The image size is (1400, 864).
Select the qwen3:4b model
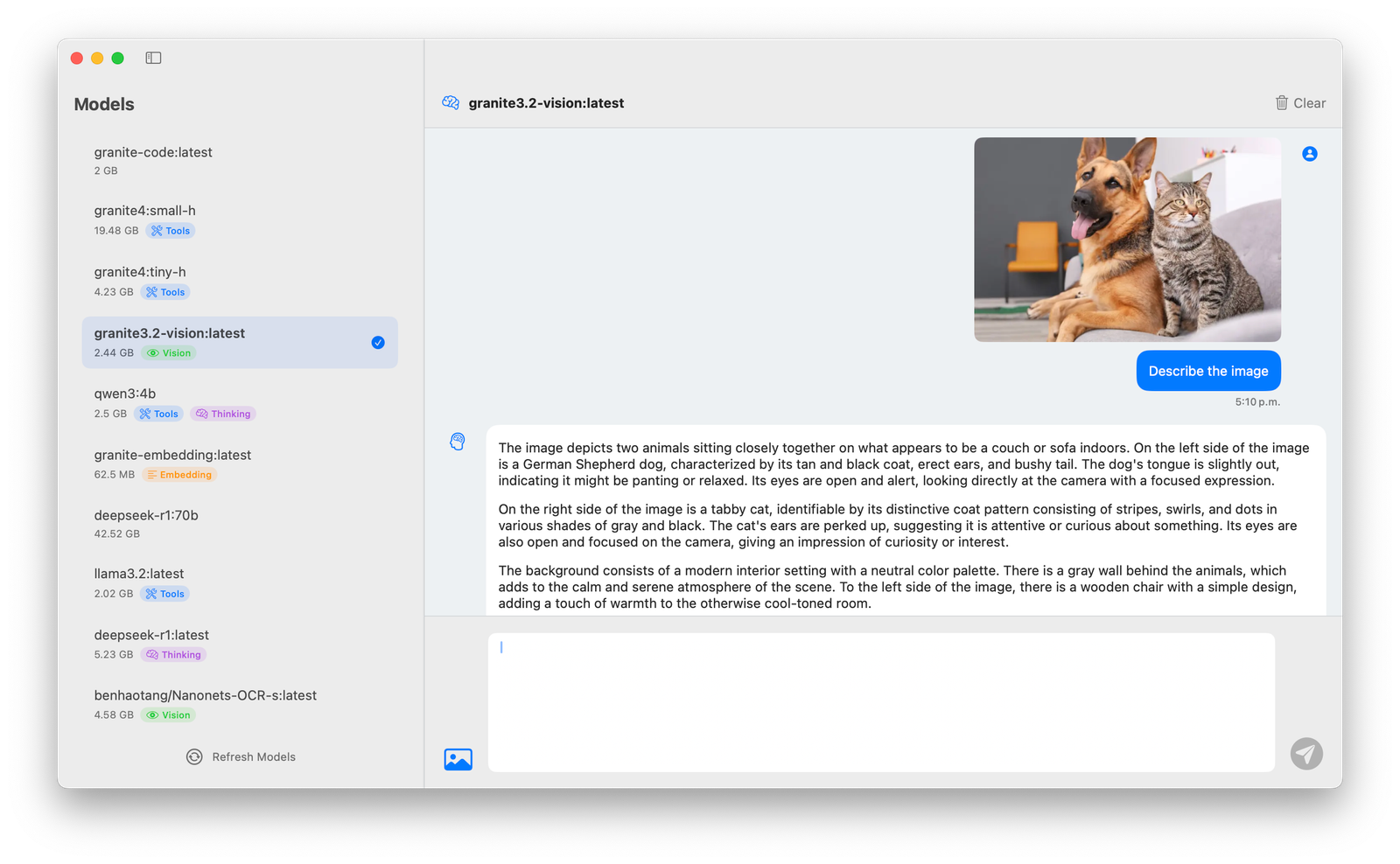coord(125,394)
